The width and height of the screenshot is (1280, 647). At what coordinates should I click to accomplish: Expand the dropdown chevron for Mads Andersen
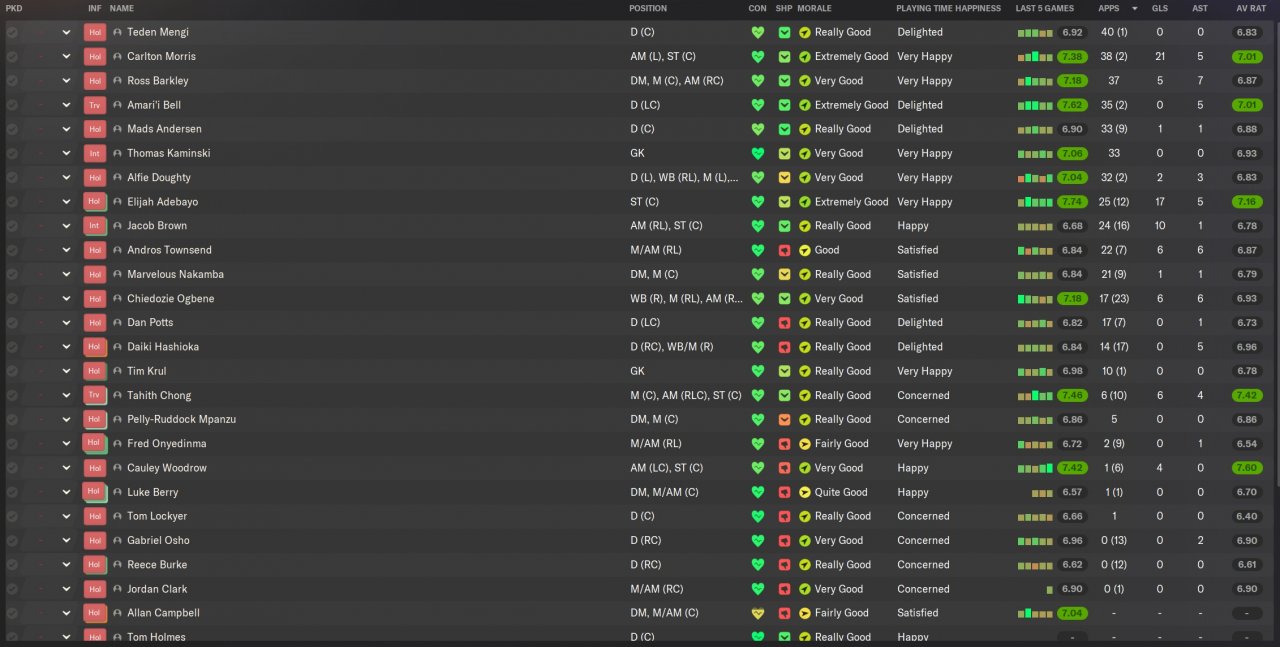click(66, 129)
